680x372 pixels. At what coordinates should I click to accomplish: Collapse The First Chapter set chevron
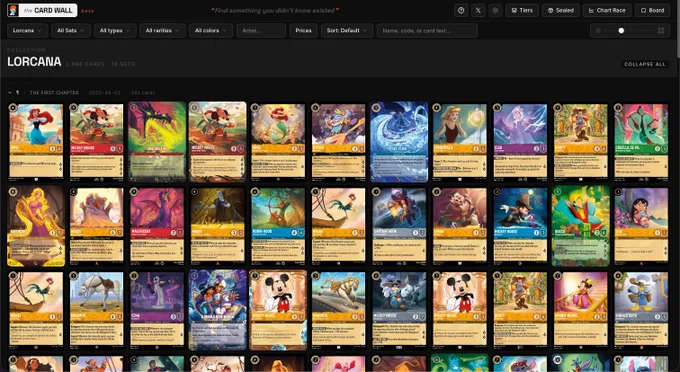[10, 92]
